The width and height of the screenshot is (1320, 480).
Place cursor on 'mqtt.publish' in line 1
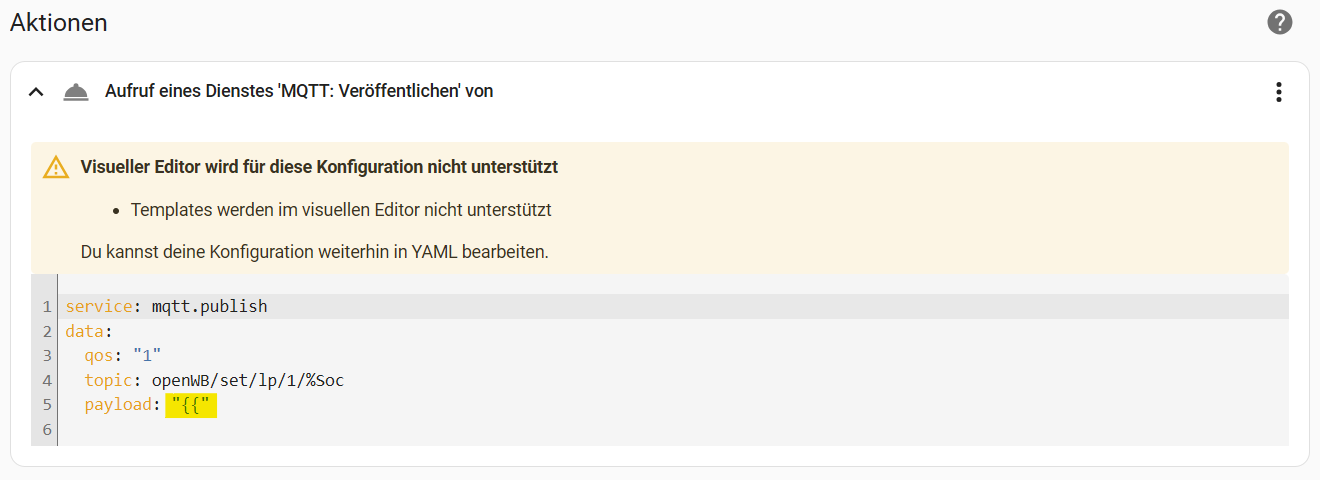(209, 307)
